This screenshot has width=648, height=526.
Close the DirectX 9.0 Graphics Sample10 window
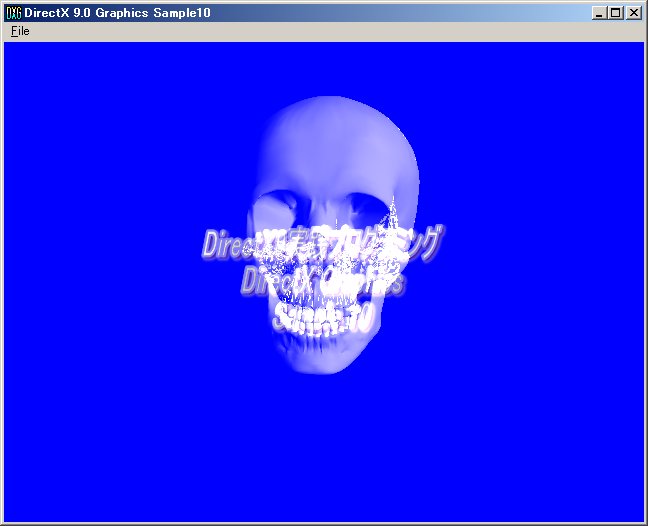(x=634, y=13)
